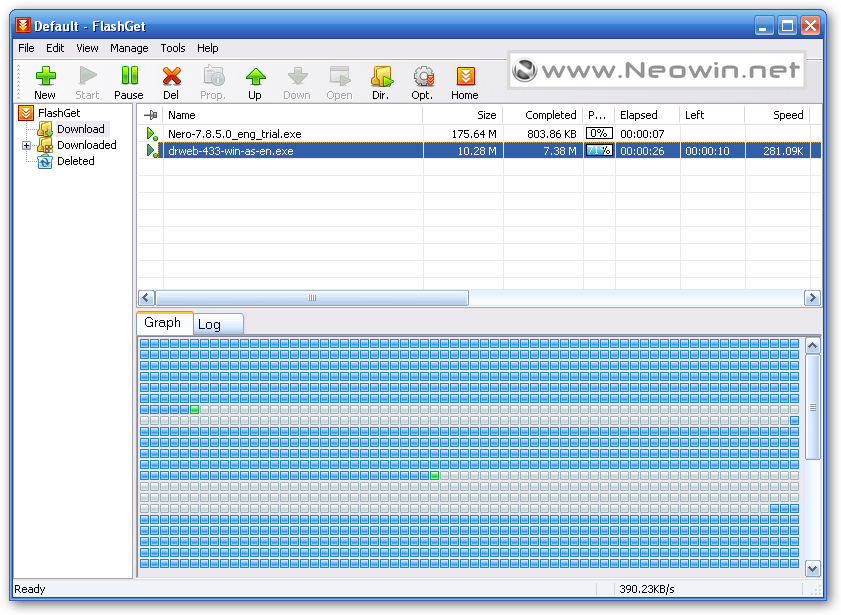Select the Nero-7.8.5.0_eng_trial.exe download row
Screen dimensions: 841x615
[479, 134]
